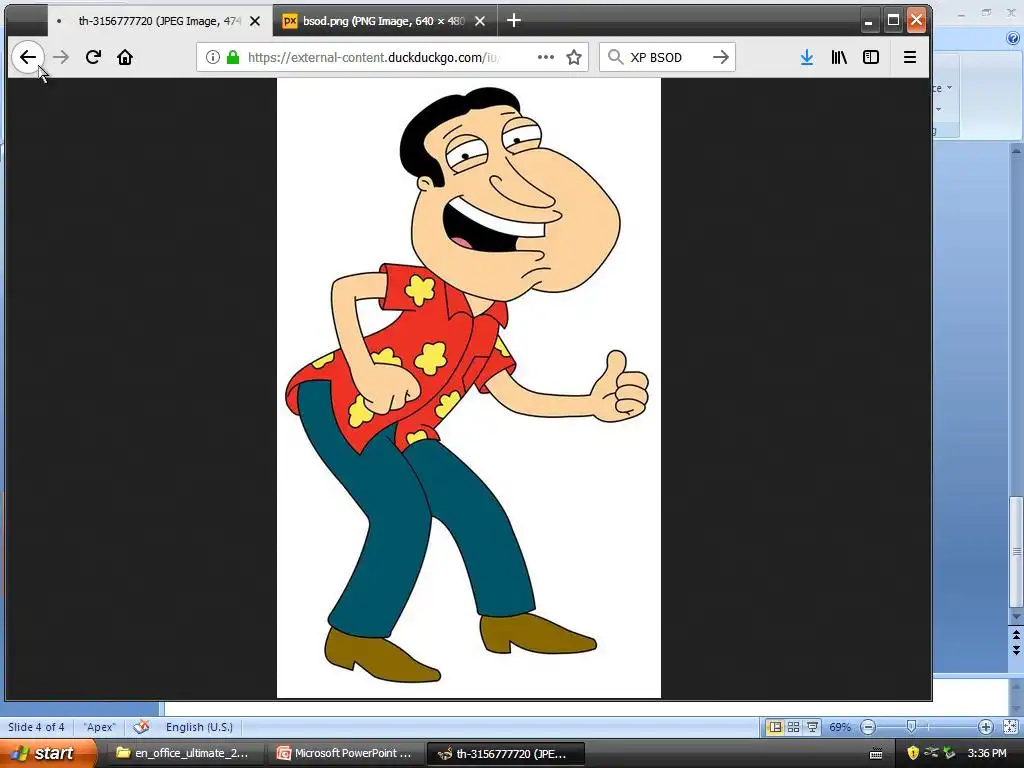Start PowerPoint Slide Show view
This screenshot has width=1024, height=768.
812,727
